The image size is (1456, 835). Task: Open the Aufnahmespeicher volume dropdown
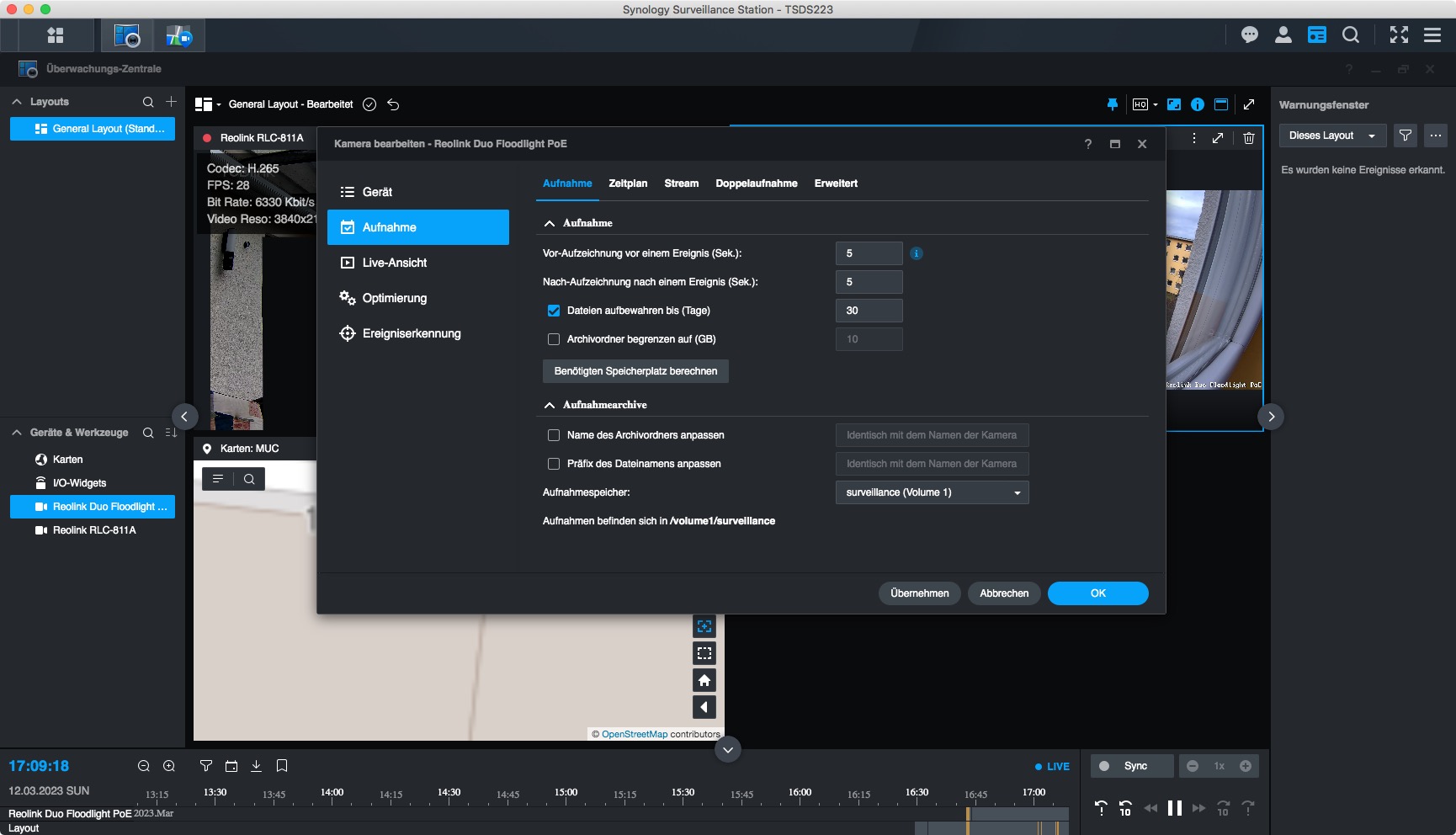[932, 492]
